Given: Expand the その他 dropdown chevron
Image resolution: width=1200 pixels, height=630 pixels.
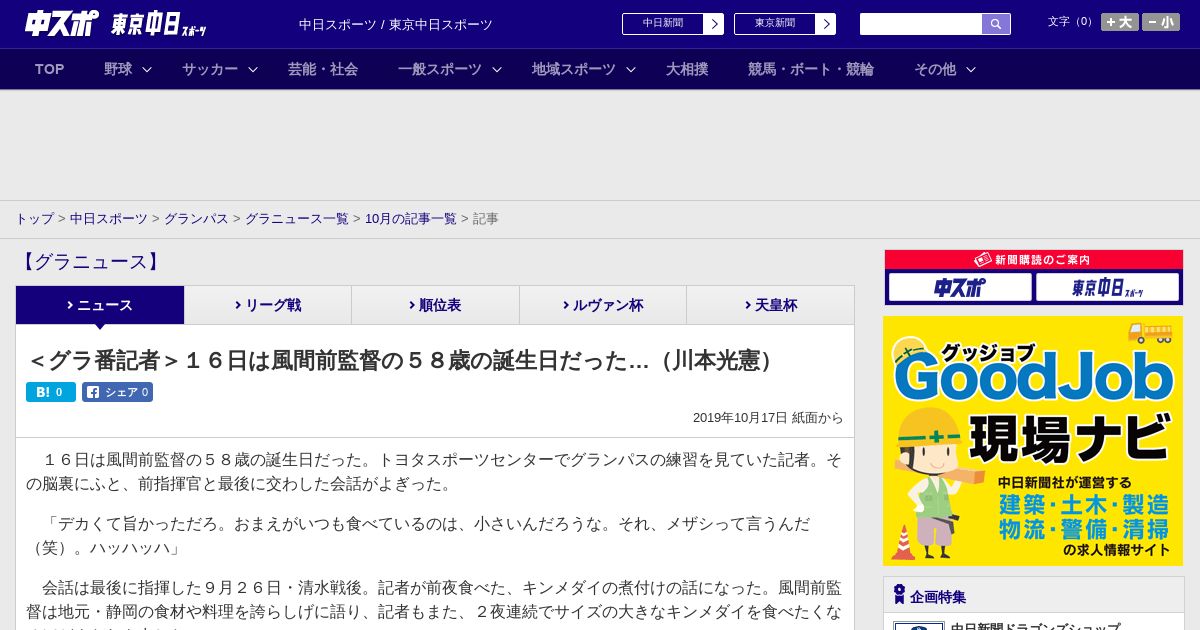Looking at the screenshot, I should tap(971, 70).
